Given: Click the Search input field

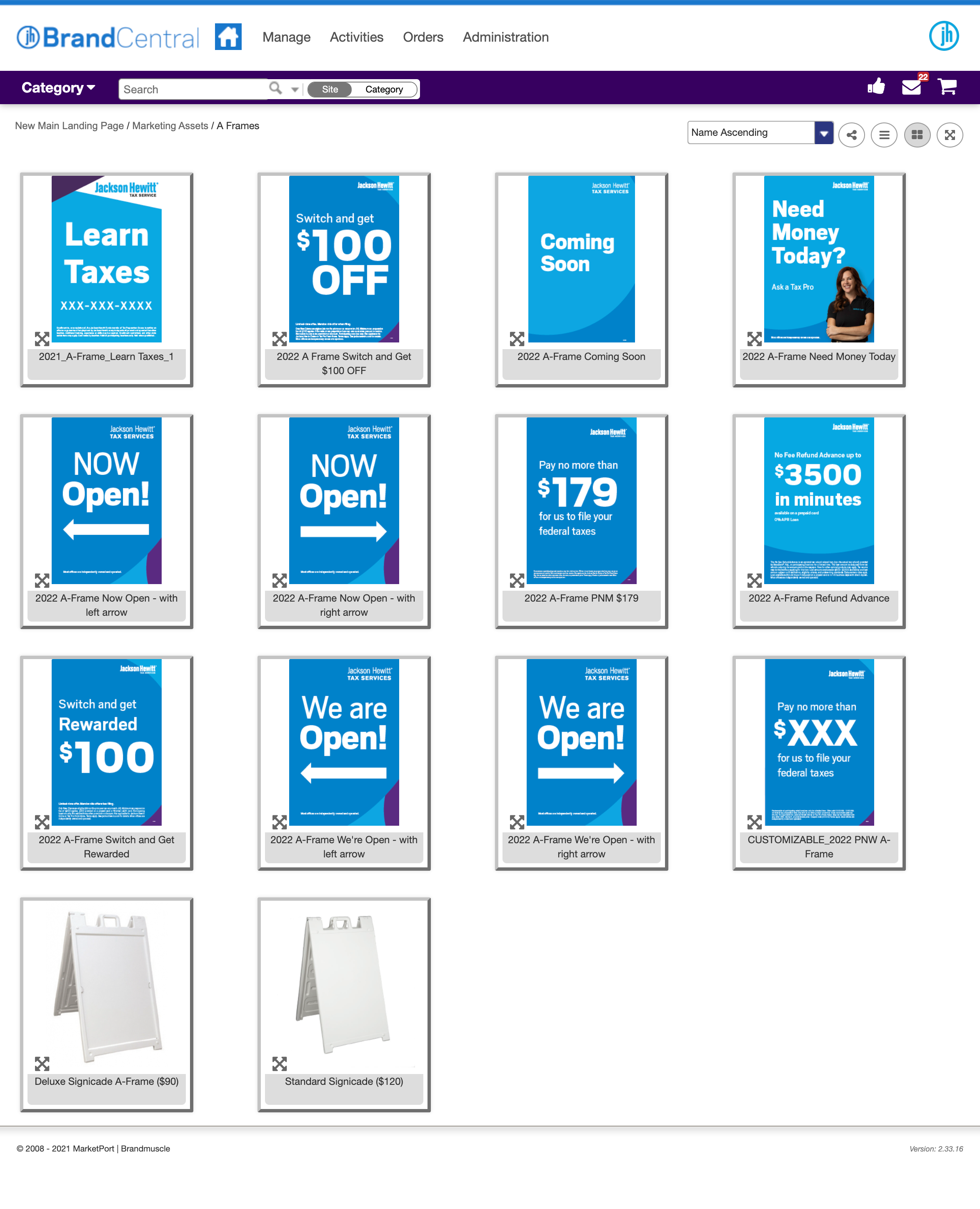Looking at the screenshot, I should tap(194, 89).
